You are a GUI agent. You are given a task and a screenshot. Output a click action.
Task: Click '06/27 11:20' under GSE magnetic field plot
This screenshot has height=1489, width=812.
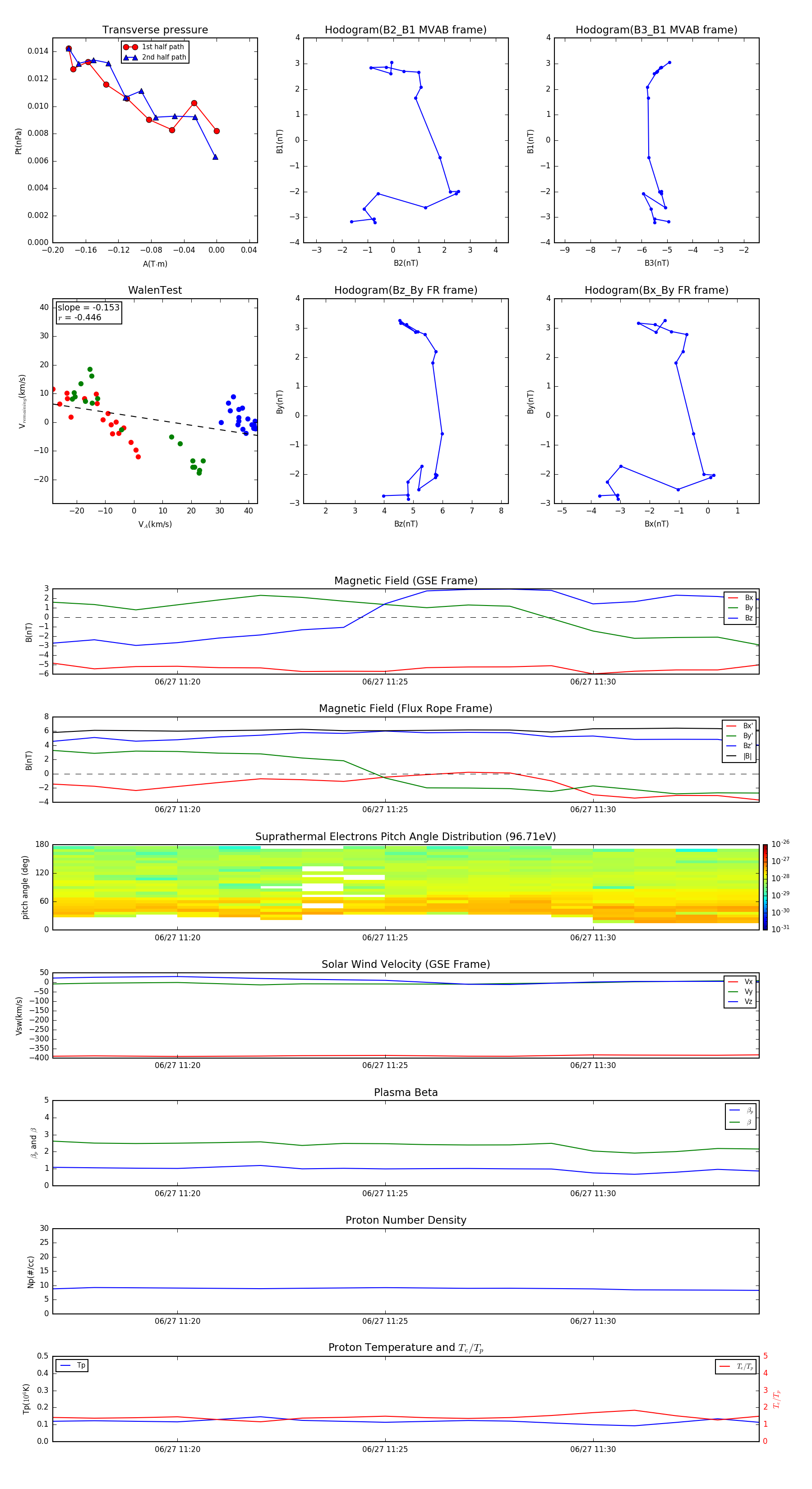click(x=177, y=682)
